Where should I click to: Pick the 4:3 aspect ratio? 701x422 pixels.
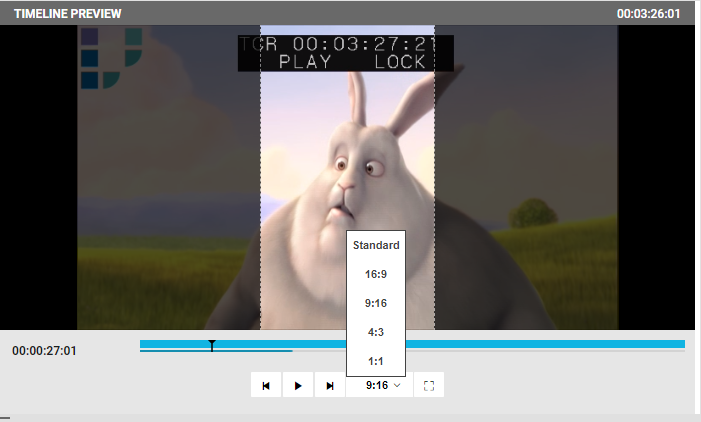click(376, 332)
